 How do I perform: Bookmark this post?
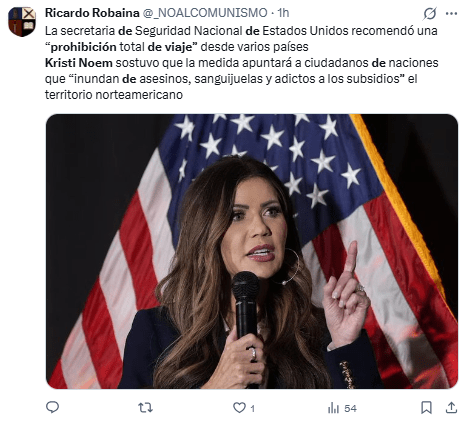(426, 407)
